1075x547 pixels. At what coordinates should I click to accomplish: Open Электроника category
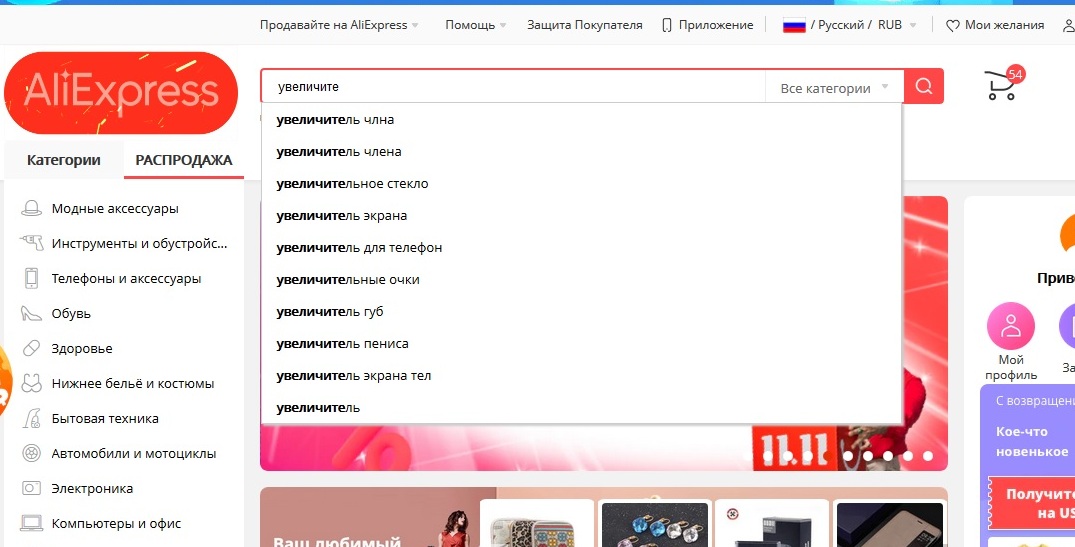[x=92, y=488]
